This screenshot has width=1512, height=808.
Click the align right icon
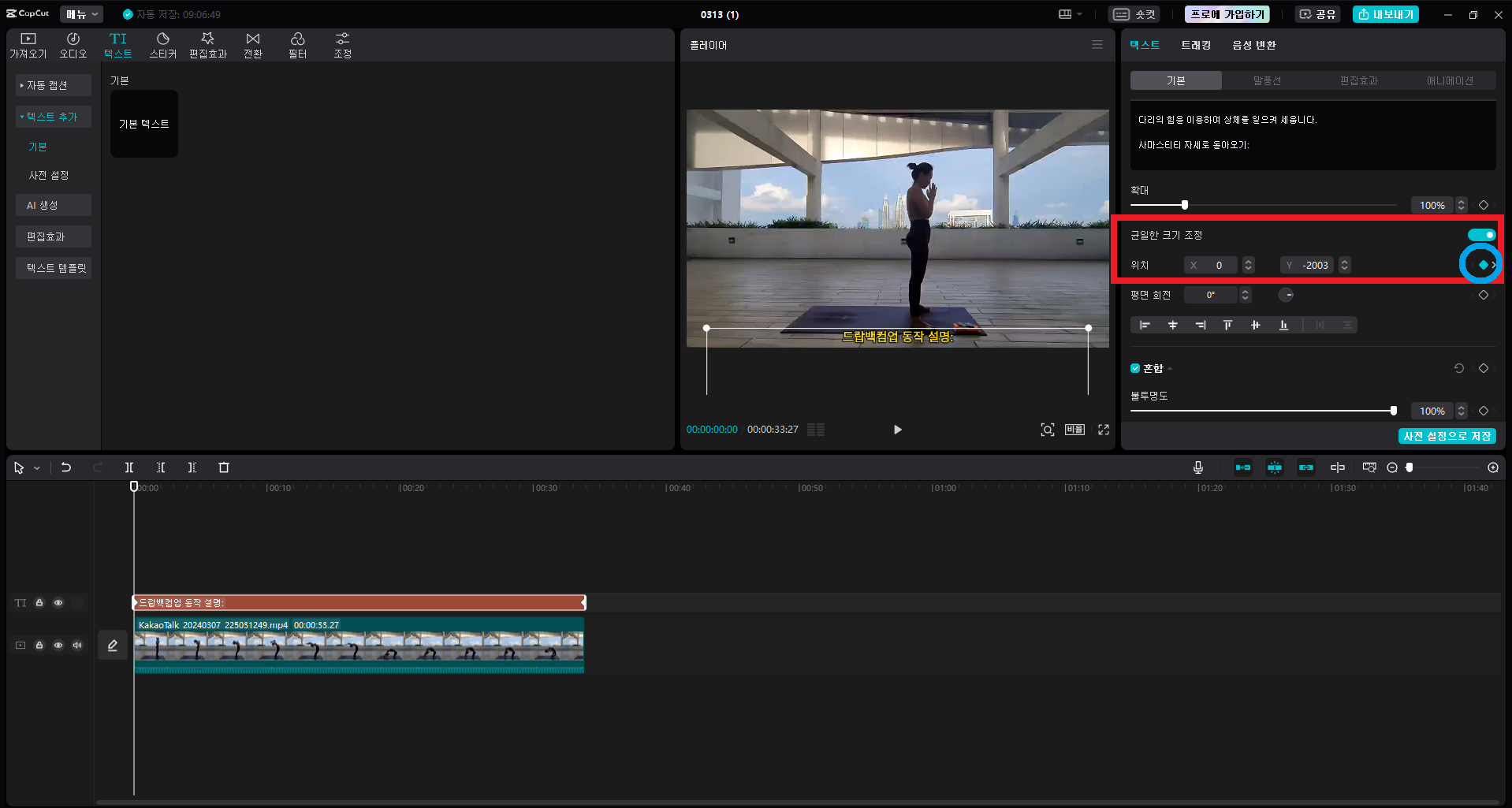tap(1201, 325)
